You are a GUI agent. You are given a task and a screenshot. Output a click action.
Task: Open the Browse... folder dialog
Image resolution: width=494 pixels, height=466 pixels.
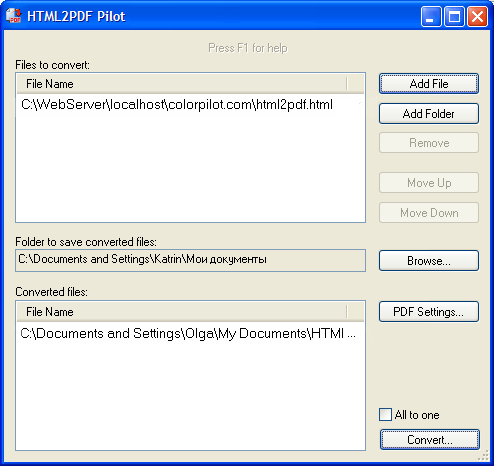429,261
